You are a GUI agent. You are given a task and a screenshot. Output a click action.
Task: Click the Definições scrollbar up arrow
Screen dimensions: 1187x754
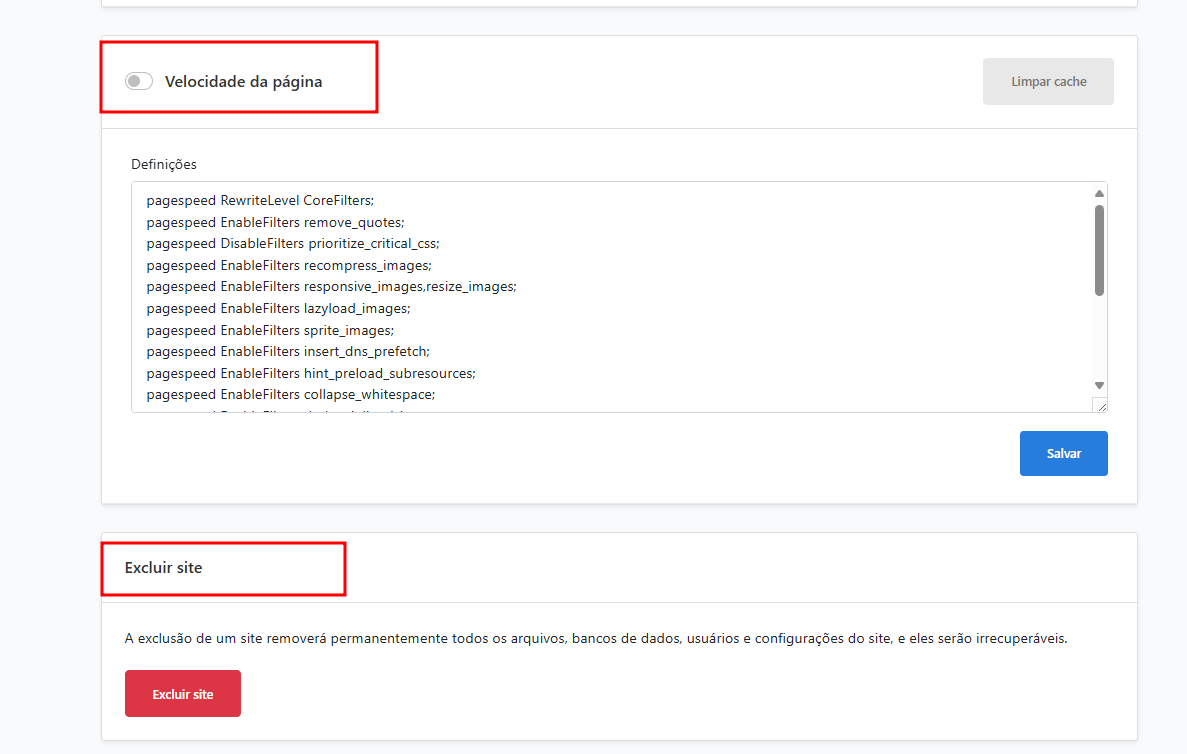[1099, 194]
